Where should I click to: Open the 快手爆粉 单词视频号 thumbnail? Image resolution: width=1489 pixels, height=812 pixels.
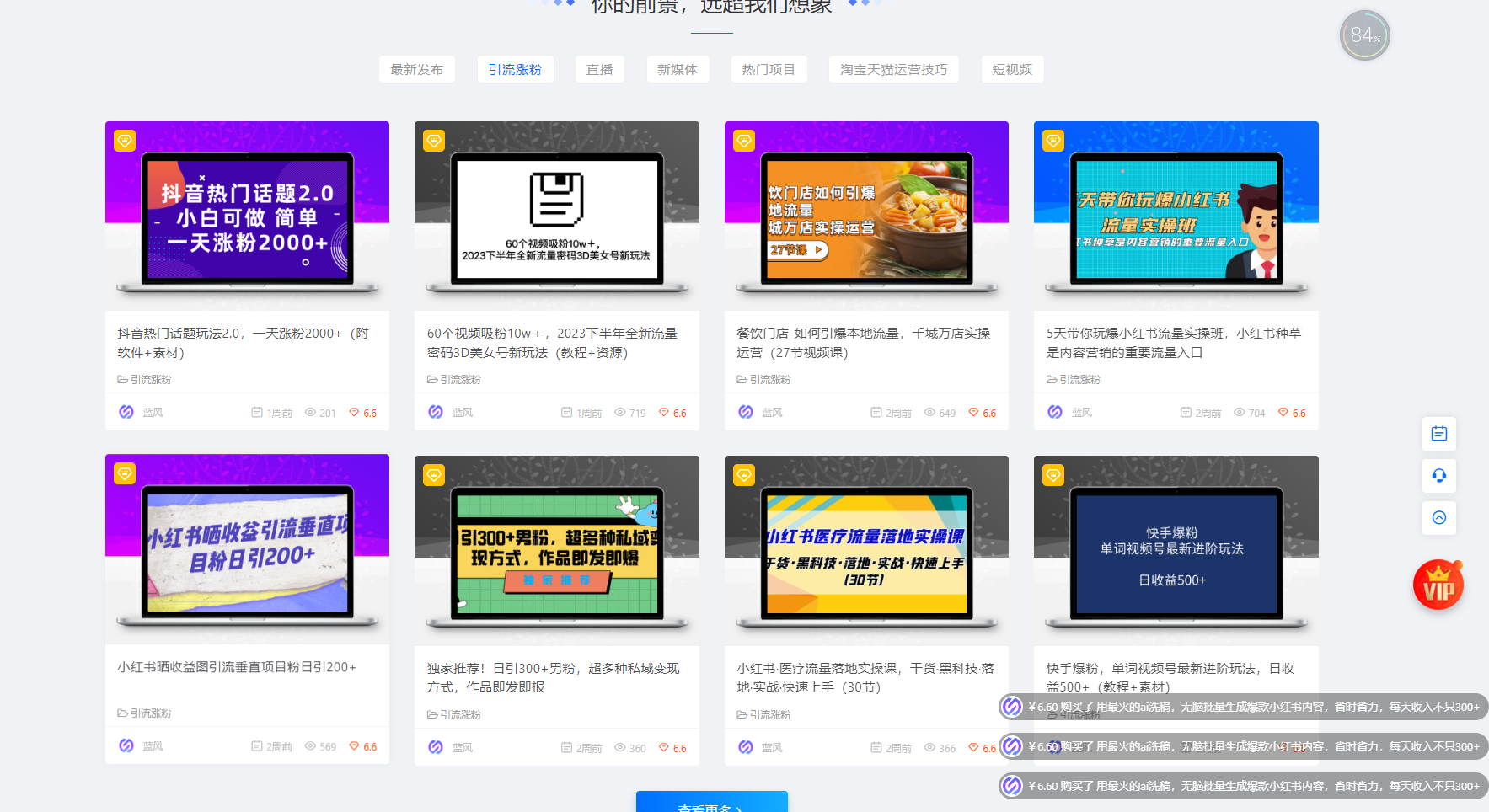pos(1176,550)
